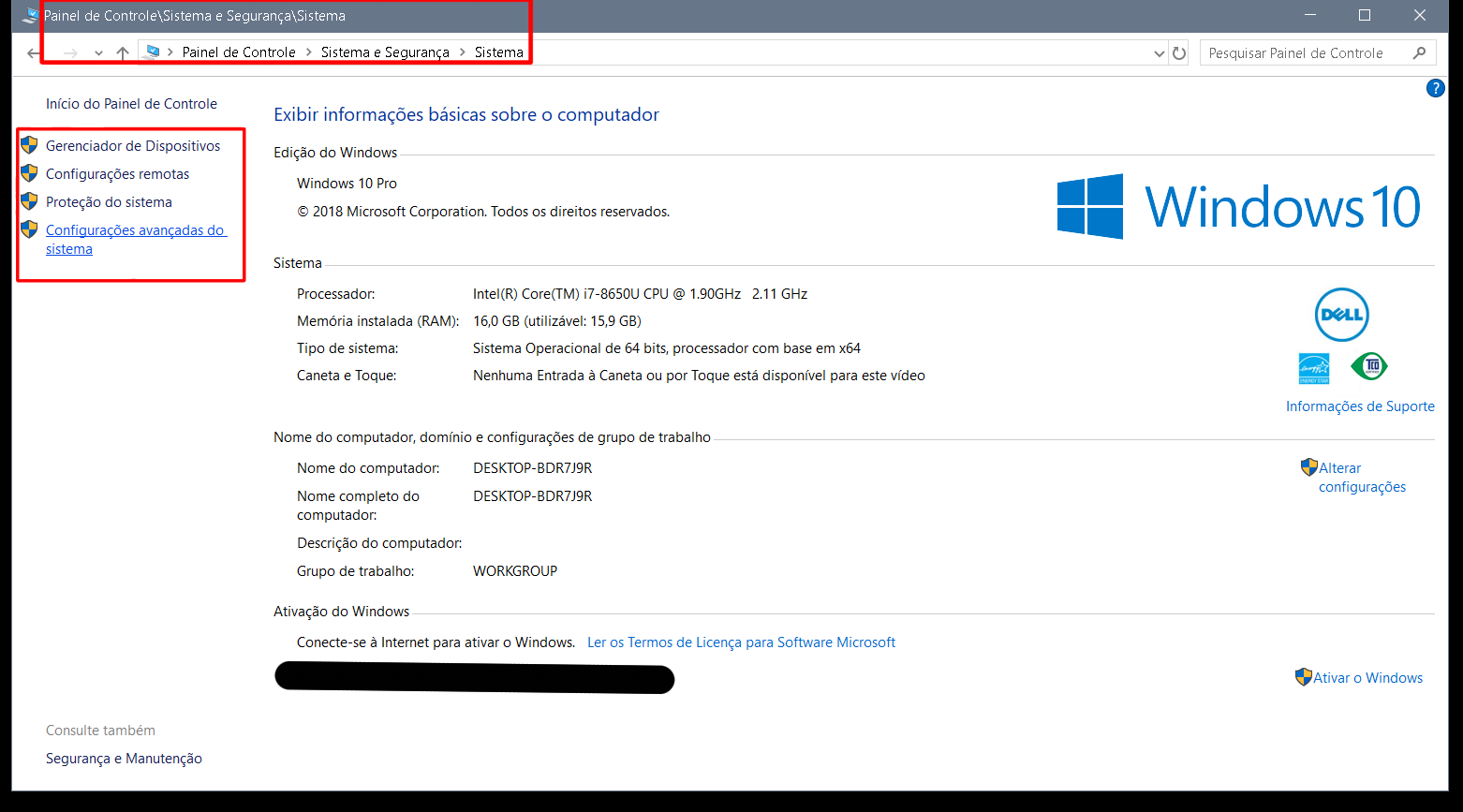Go up one level with up arrow
Viewport: 1463px width, 812px height.
123,53
